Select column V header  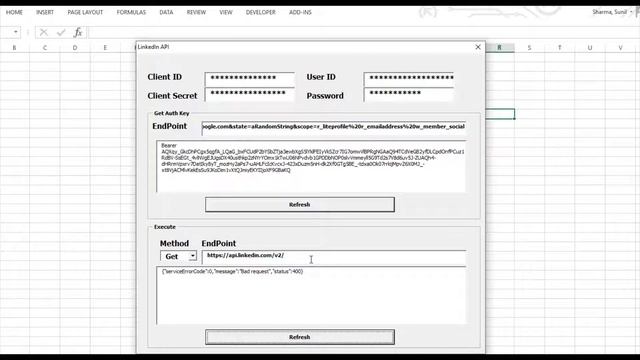620,48
